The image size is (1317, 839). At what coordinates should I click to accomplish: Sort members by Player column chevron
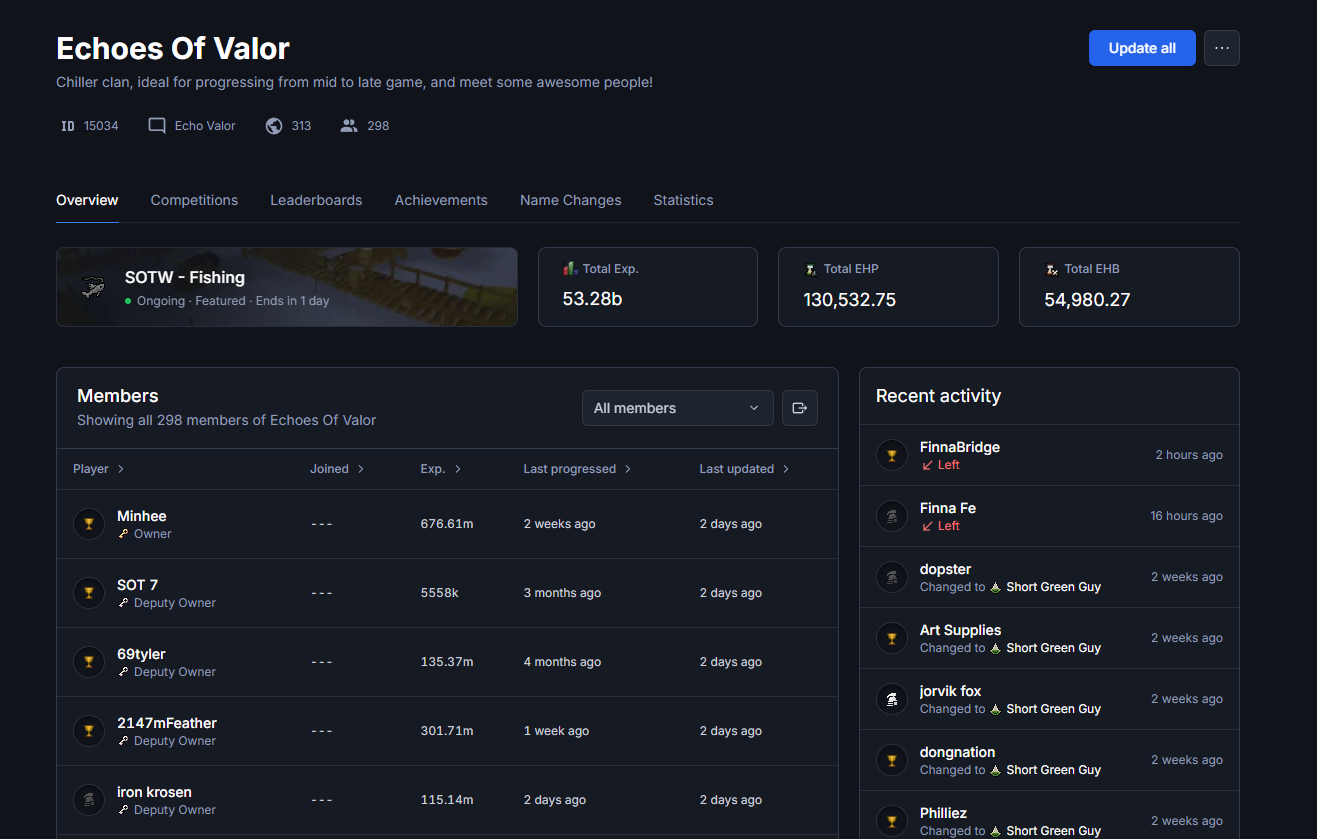click(x=121, y=469)
